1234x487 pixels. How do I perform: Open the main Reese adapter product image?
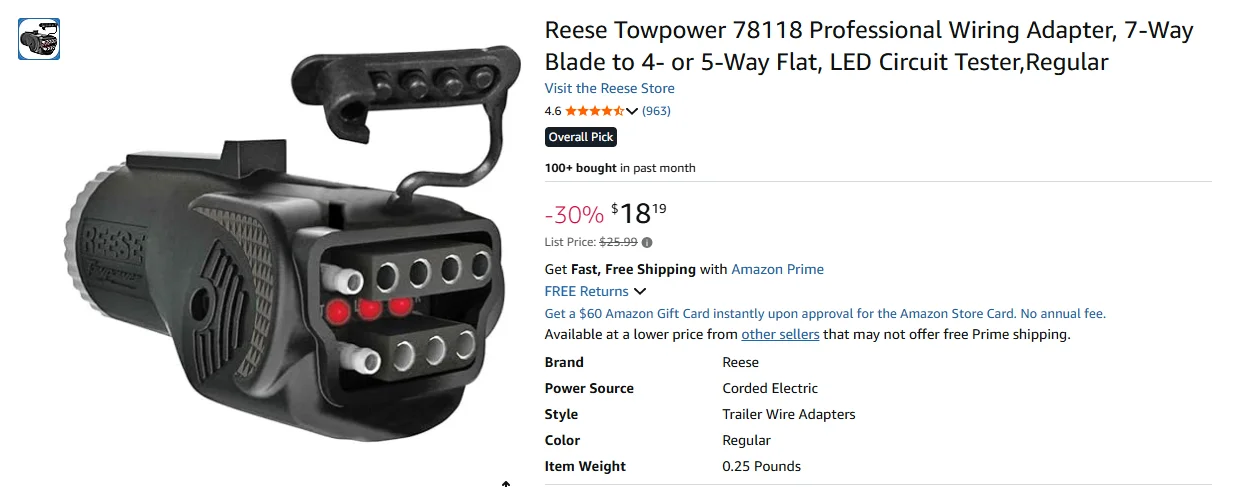290,250
